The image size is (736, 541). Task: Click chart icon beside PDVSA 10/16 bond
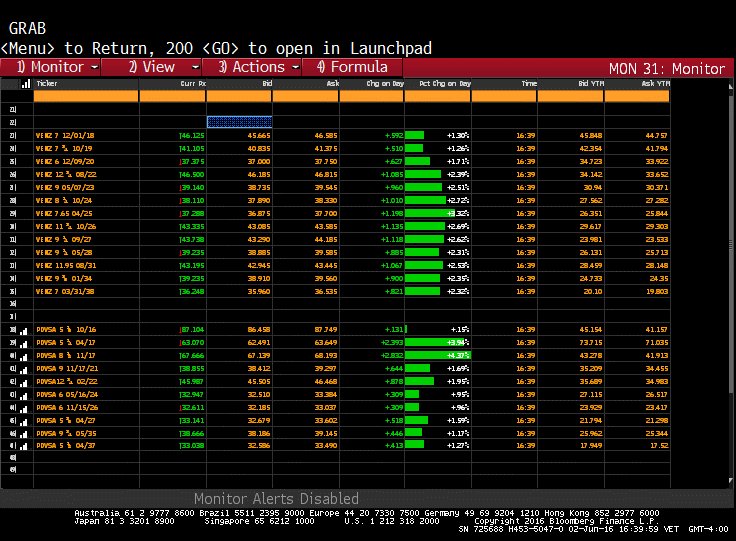tap(24, 329)
